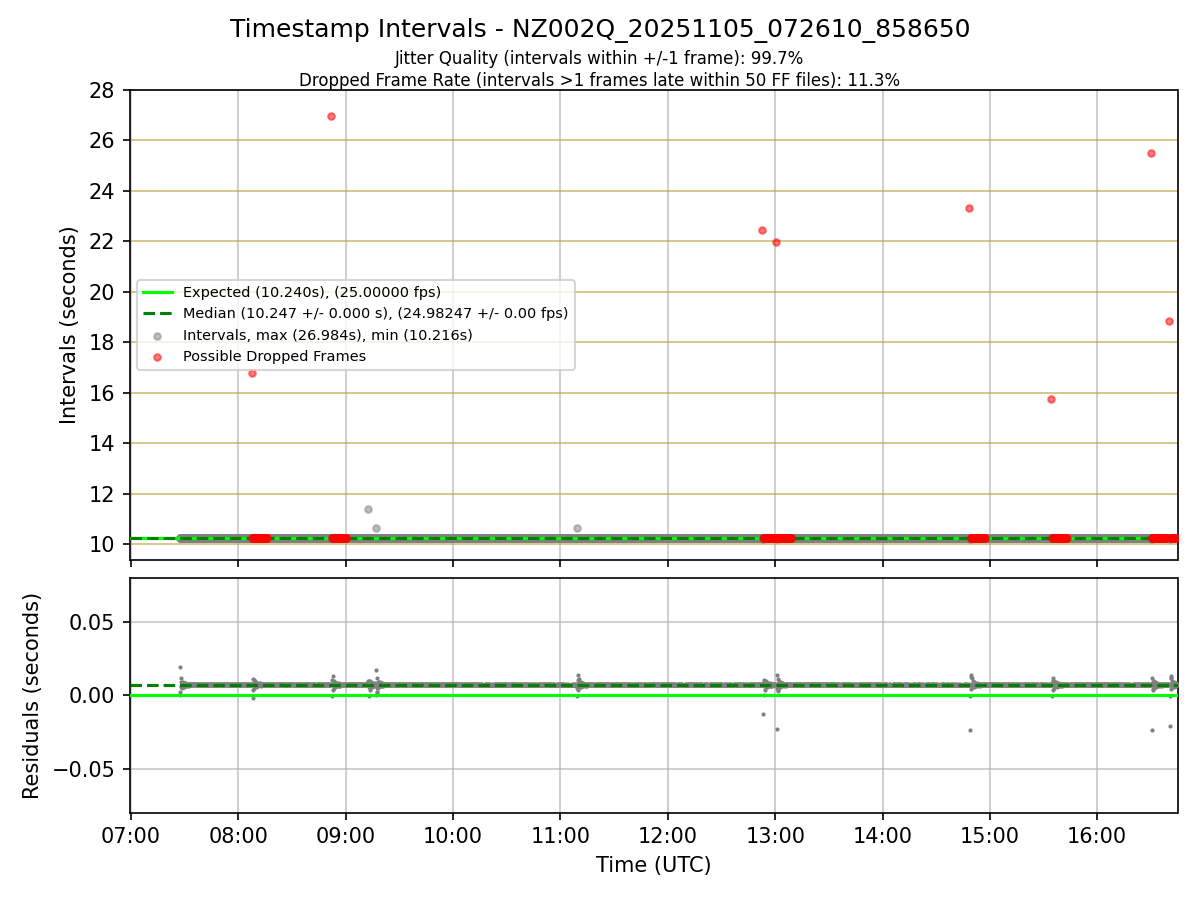This screenshot has width=1200, height=900.
Task: Select the gray interval point near 11.4 seconds
Action: pyautogui.click(x=368, y=509)
